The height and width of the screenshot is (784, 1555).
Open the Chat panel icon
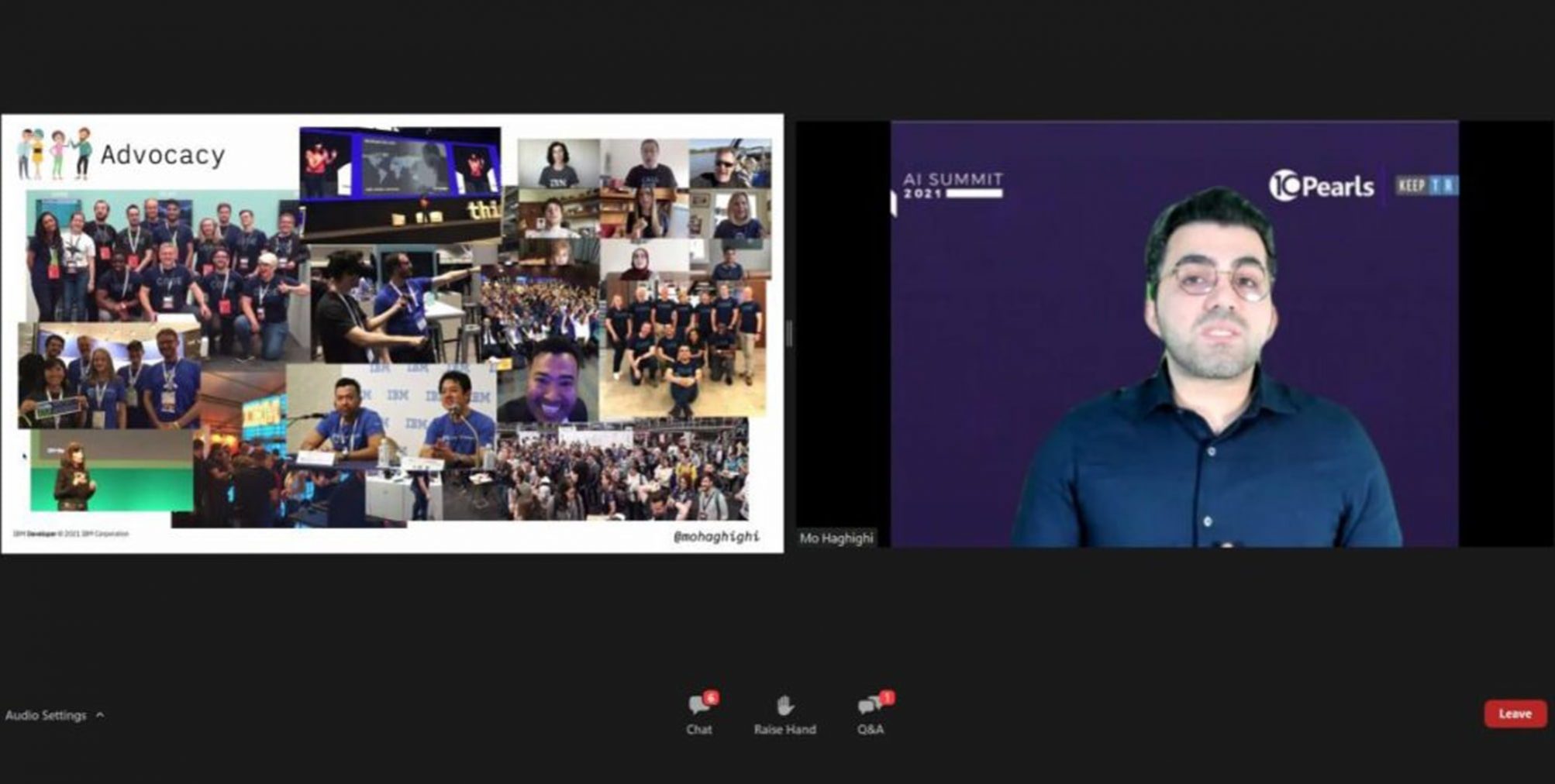click(x=698, y=706)
